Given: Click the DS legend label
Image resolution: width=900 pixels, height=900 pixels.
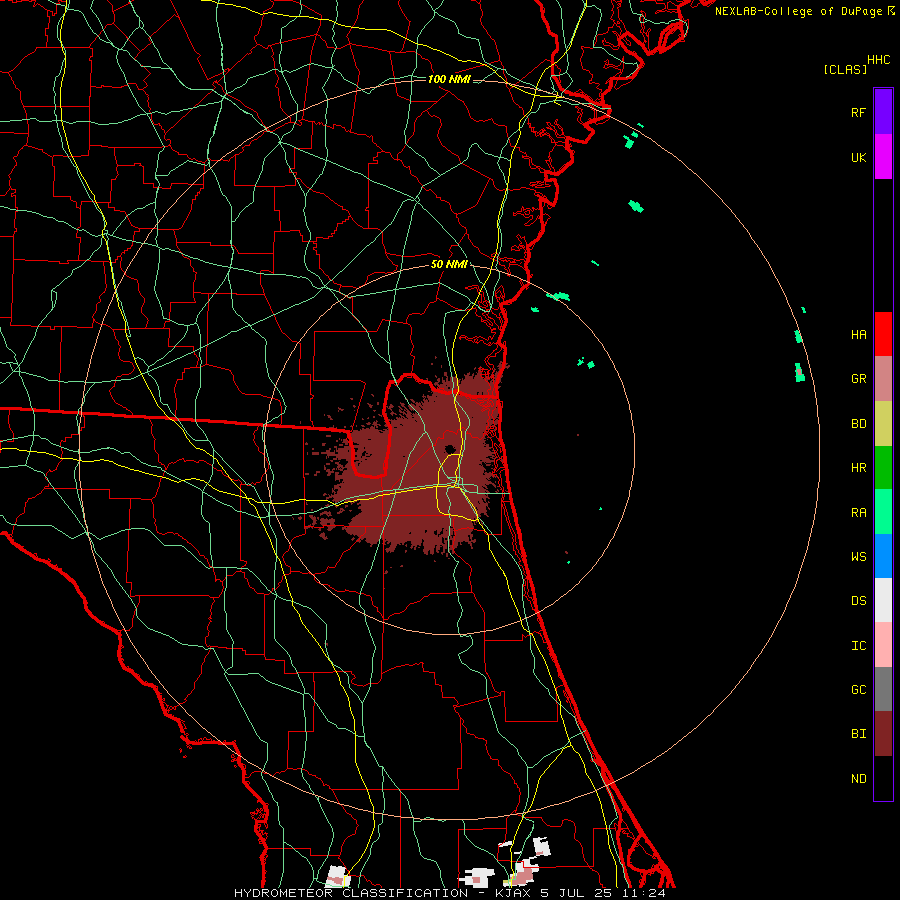Looking at the screenshot, I should pos(858,601).
